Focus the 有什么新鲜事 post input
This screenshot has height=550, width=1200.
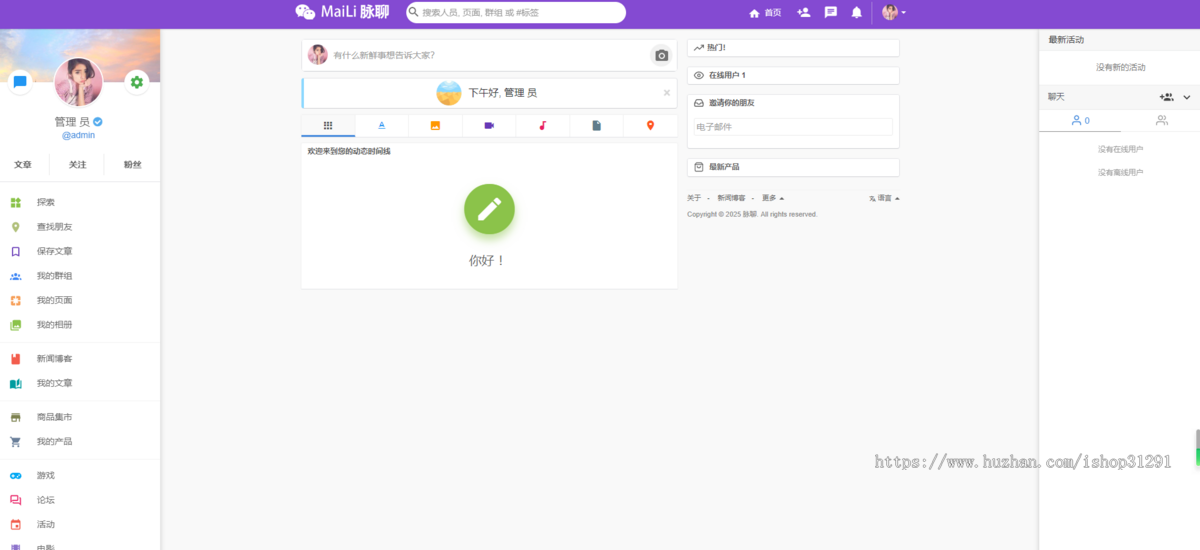coord(489,55)
